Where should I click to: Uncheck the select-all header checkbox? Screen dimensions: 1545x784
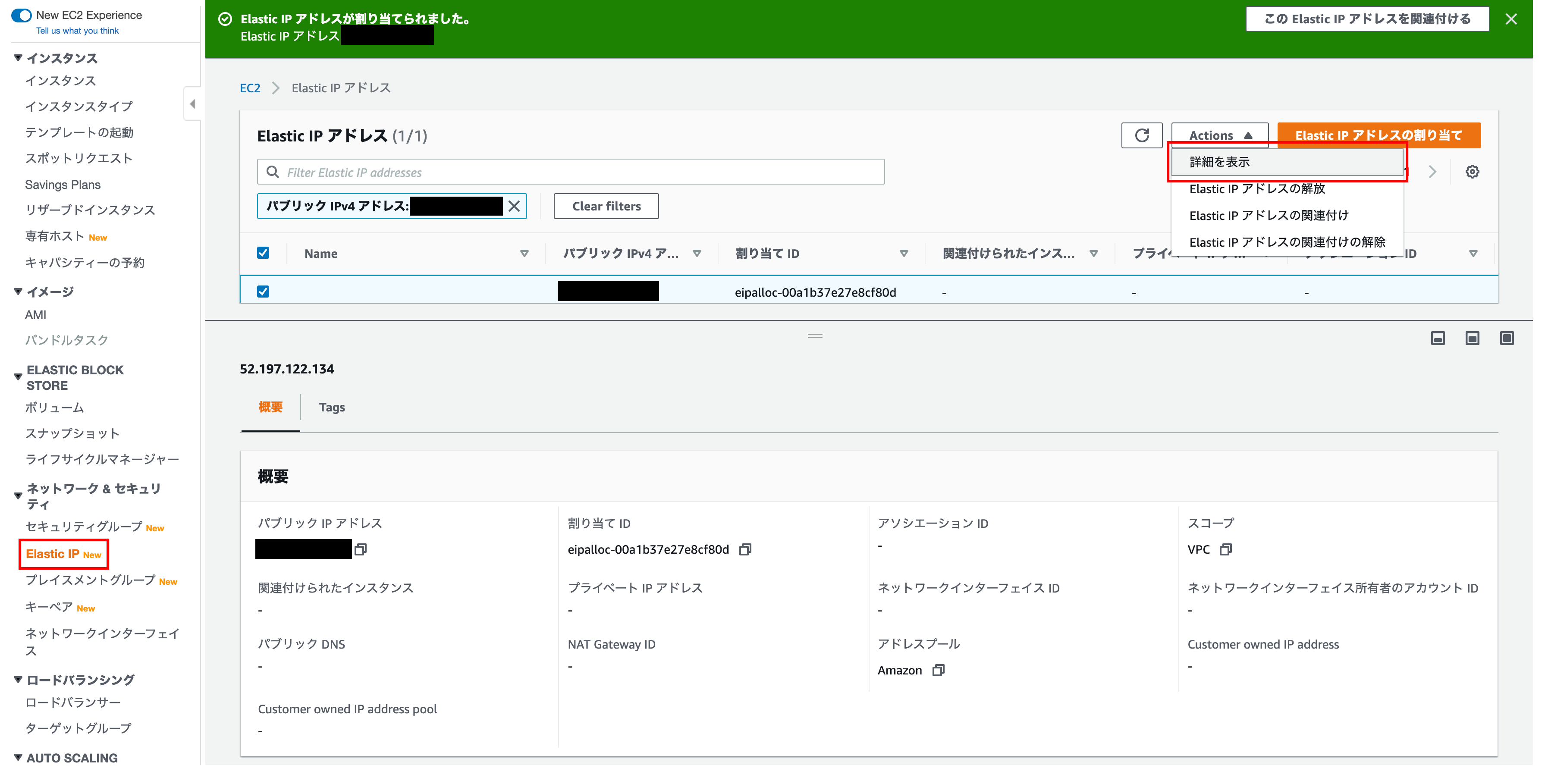click(x=263, y=253)
